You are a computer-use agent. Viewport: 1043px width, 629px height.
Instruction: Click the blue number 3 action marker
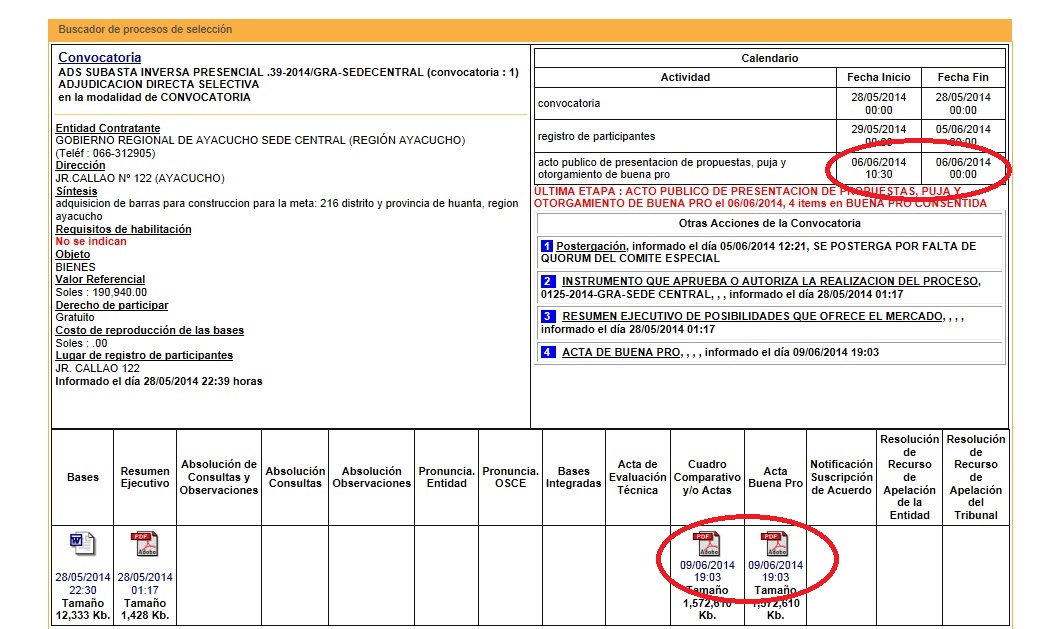click(x=547, y=316)
